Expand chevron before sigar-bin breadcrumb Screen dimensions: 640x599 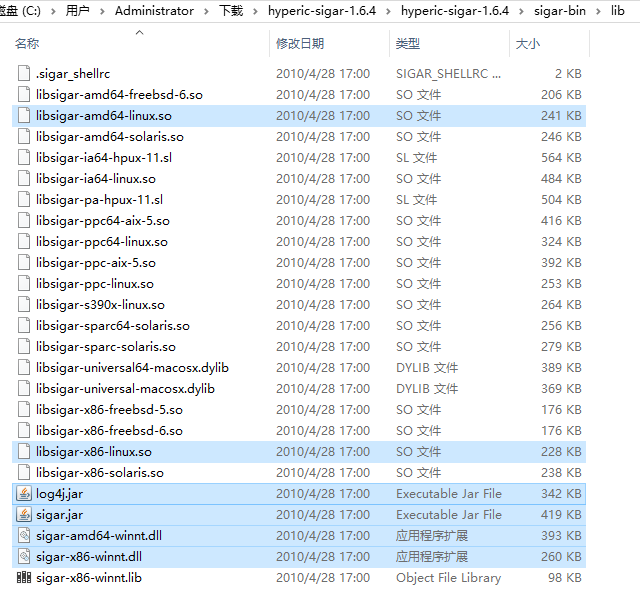pos(522,11)
